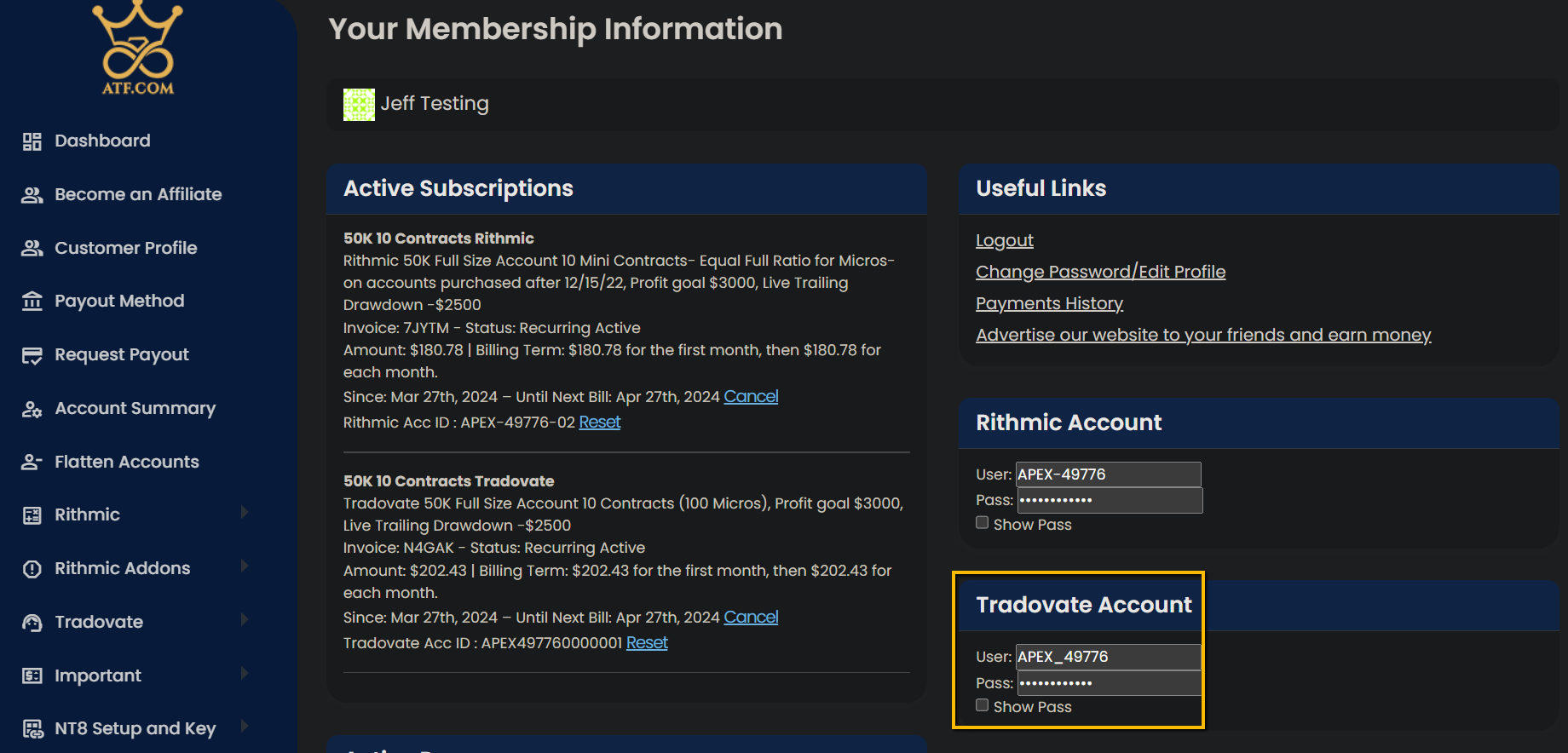Click the Dashboard grid icon

pos(32,141)
